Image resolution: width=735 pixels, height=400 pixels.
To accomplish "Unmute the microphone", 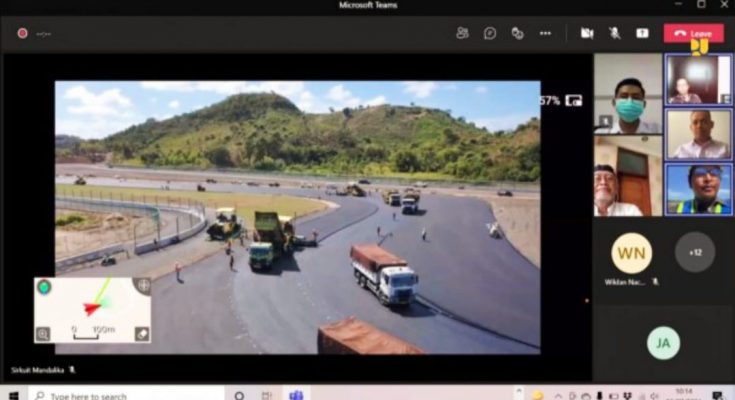I will click(x=614, y=33).
